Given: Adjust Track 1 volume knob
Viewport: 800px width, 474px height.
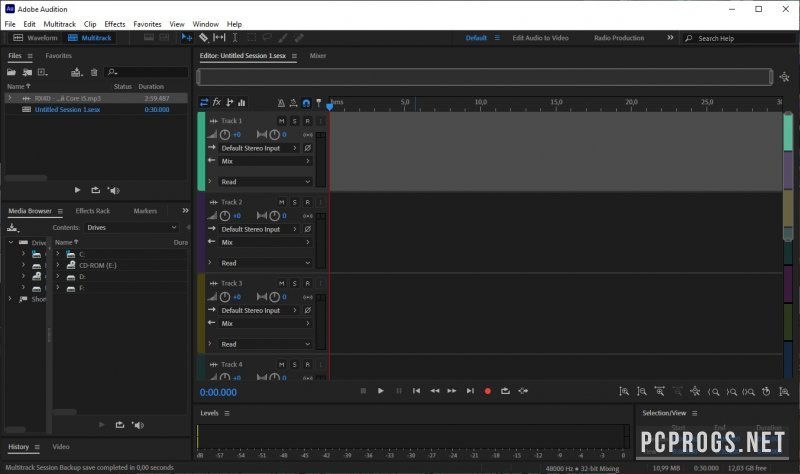Looking at the screenshot, I should (x=224, y=135).
